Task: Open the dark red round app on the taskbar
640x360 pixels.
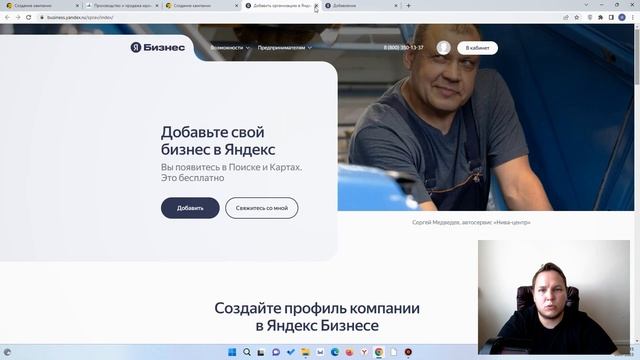Action: click(408, 352)
